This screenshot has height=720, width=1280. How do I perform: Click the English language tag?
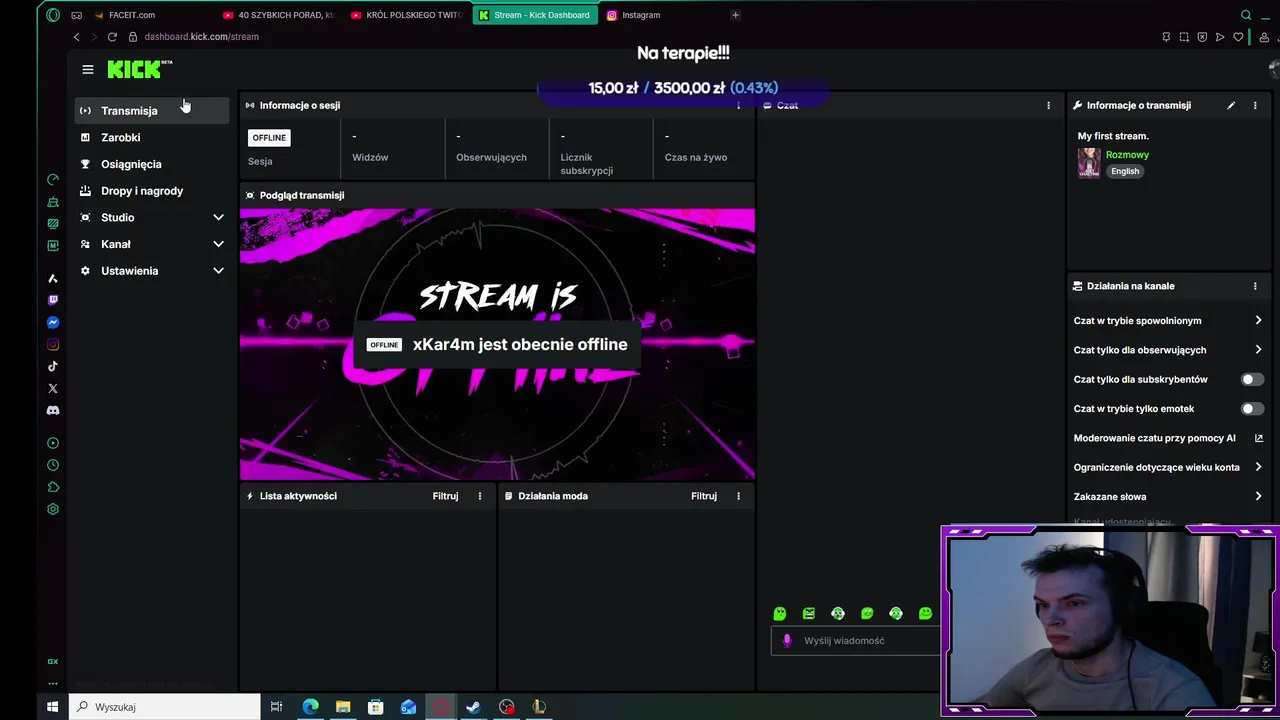1125,171
